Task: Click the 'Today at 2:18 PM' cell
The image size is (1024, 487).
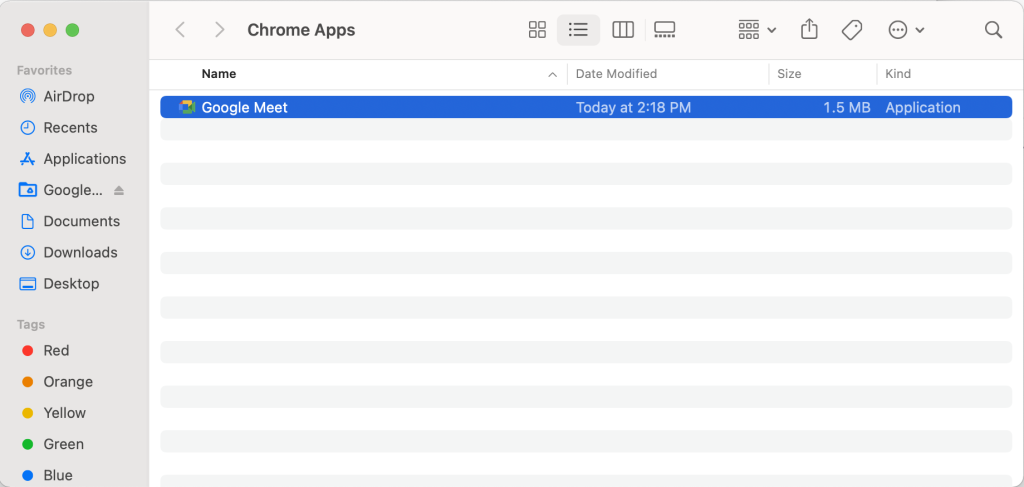Action: click(633, 108)
